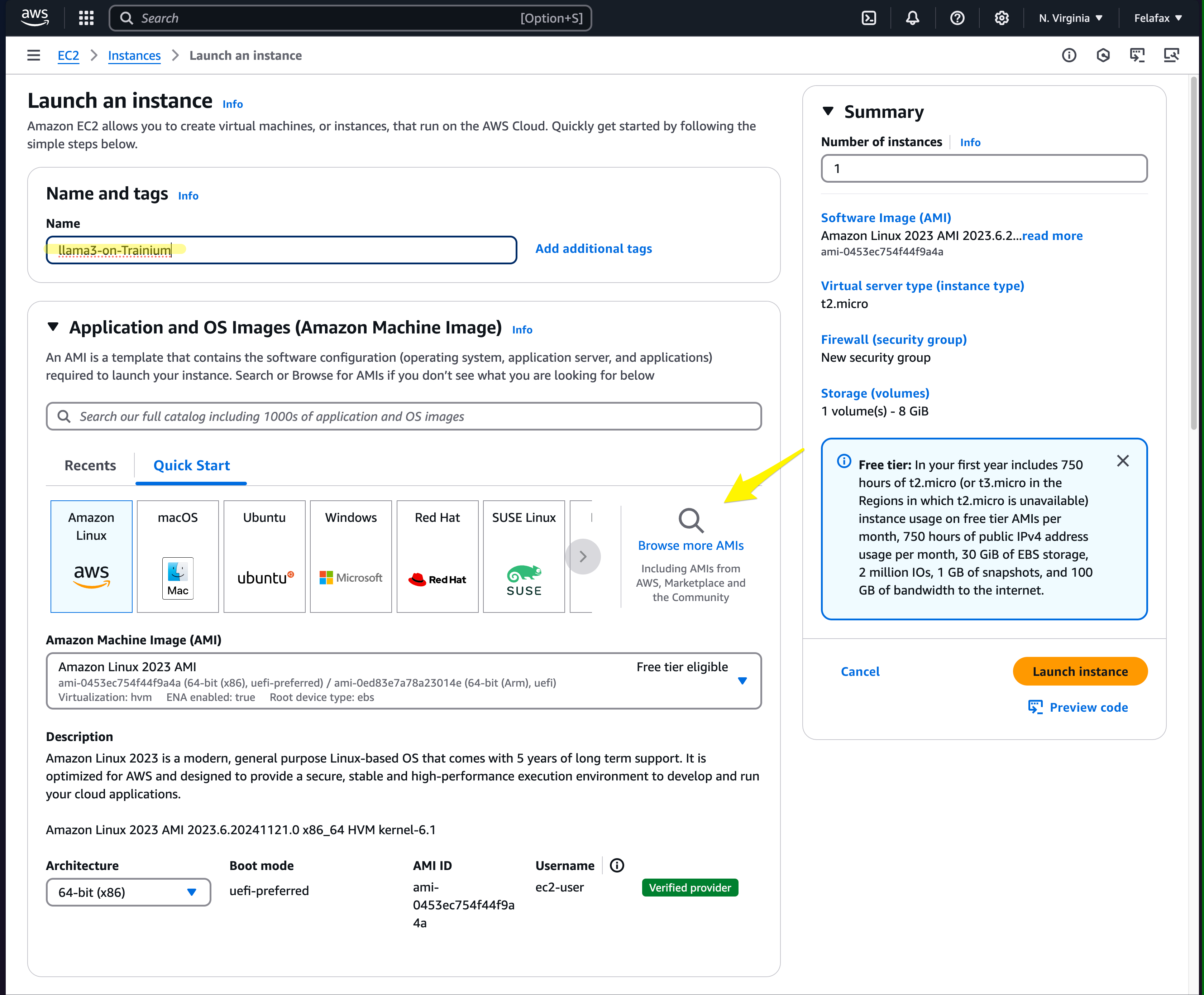Viewport: 1204px width, 995px height.
Task: Dismiss the Free tier info box
Action: pyautogui.click(x=1123, y=461)
